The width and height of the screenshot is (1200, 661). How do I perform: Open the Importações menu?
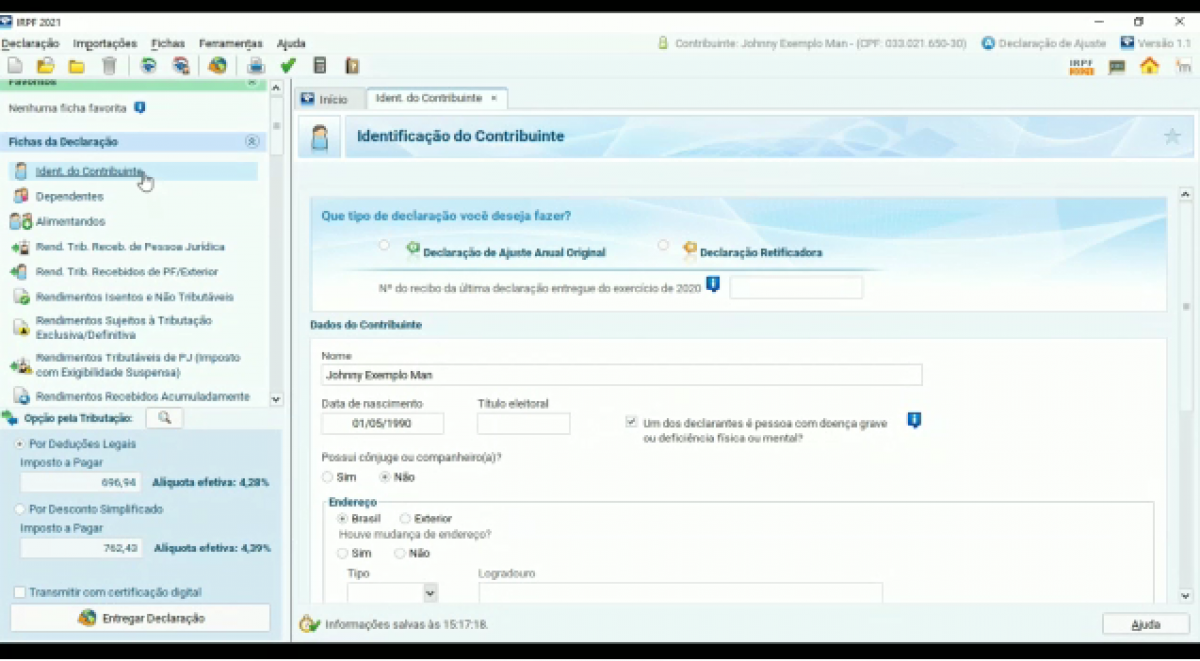(105, 43)
